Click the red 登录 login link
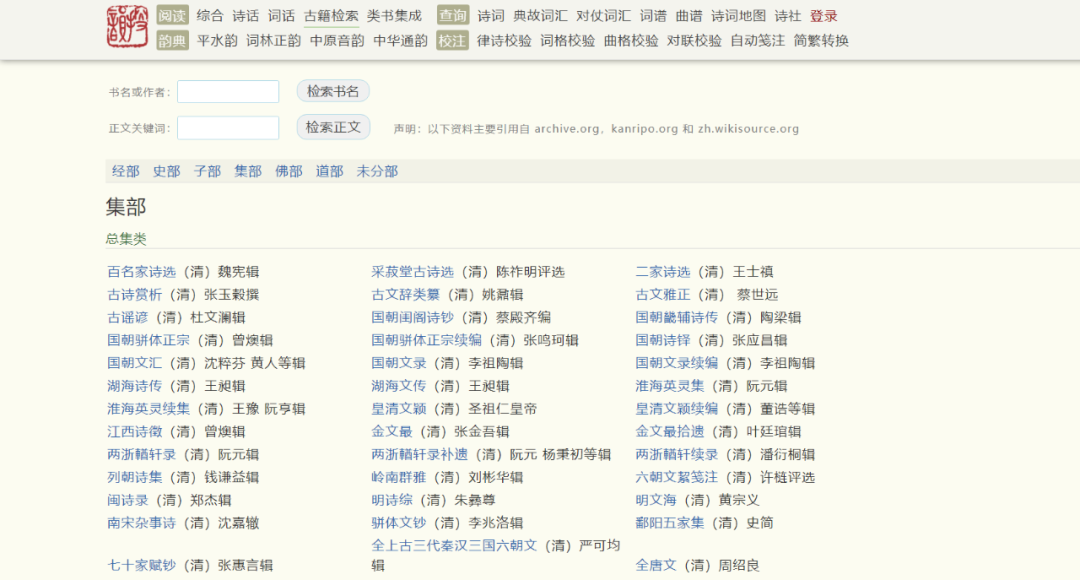Screen dimensions: 1080x580 click(824, 16)
